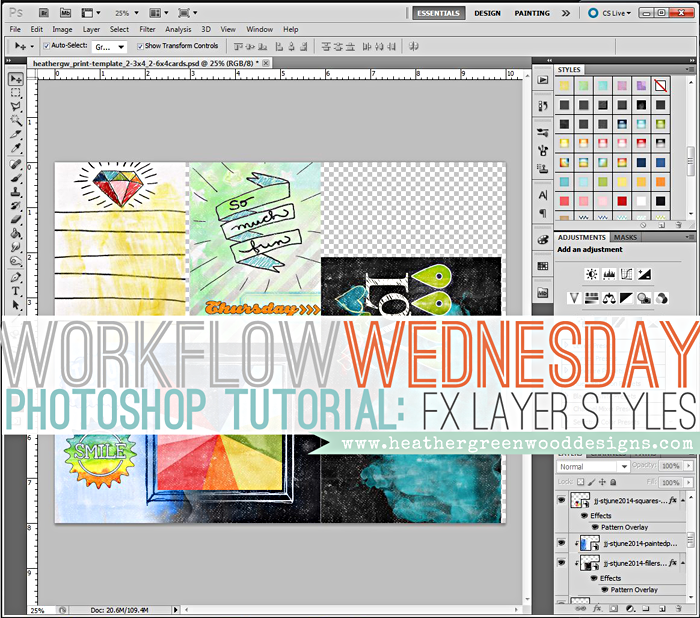The height and width of the screenshot is (618, 700).
Task: Toggle Lock all in the Layers panel
Action: (613, 482)
